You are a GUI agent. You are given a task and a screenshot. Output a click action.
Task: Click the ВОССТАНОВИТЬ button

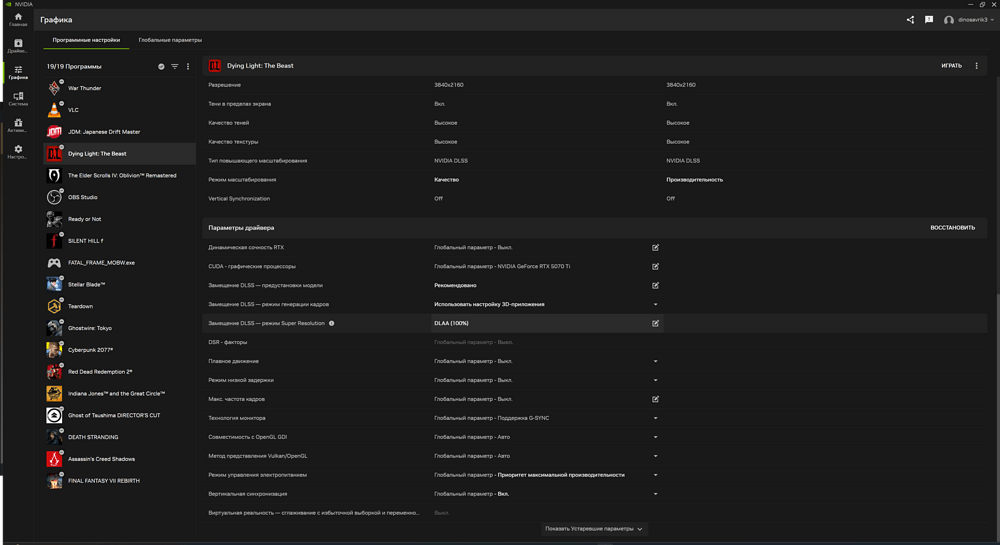952,228
